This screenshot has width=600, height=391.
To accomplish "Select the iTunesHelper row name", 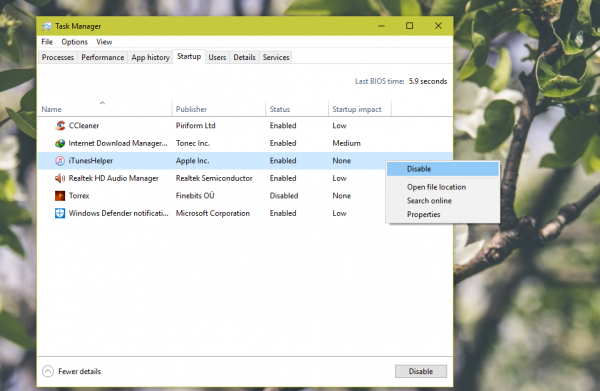I will click(91, 161).
